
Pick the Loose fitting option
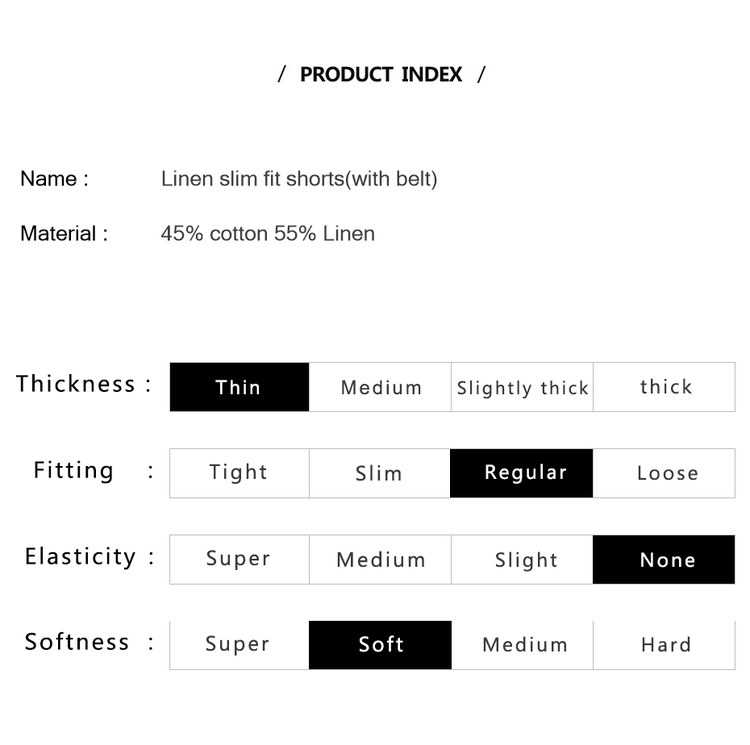pos(664,473)
